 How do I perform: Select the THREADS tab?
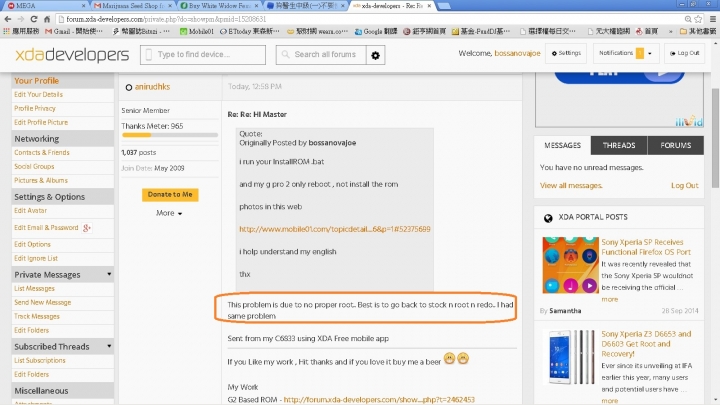[619, 145]
